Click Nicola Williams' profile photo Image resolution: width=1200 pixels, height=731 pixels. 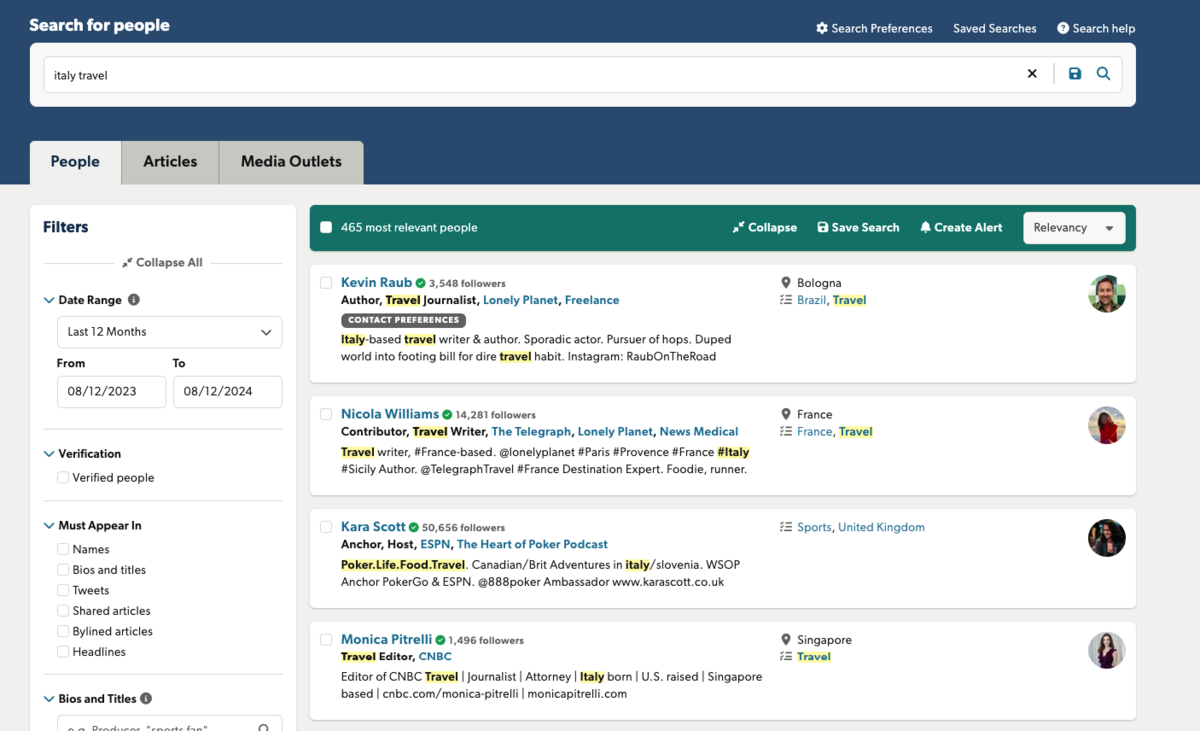pos(1106,426)
